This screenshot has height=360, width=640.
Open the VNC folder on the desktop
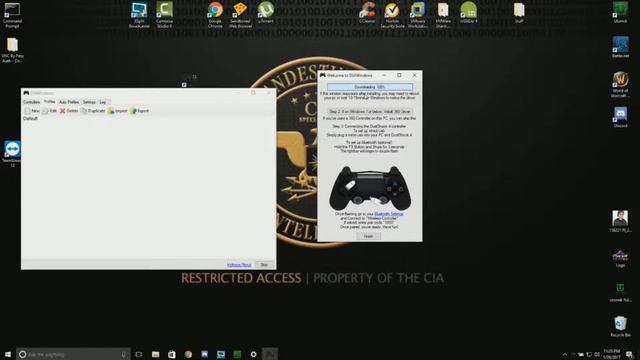point(12,50)
